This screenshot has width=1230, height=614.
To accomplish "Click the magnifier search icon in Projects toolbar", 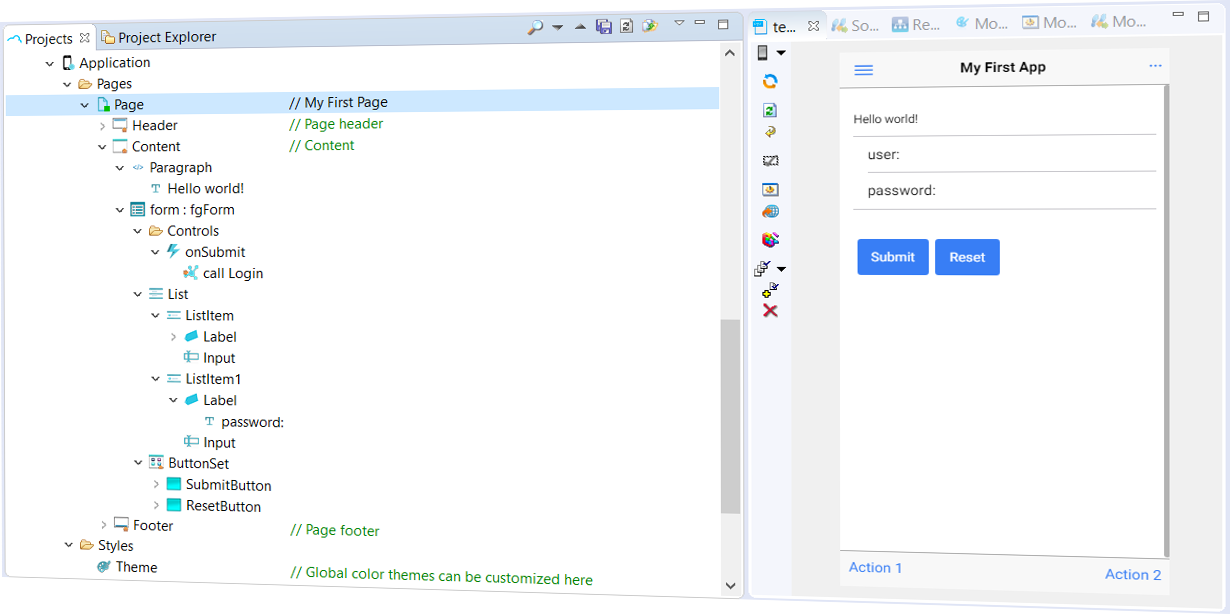I will pos(535,27).
